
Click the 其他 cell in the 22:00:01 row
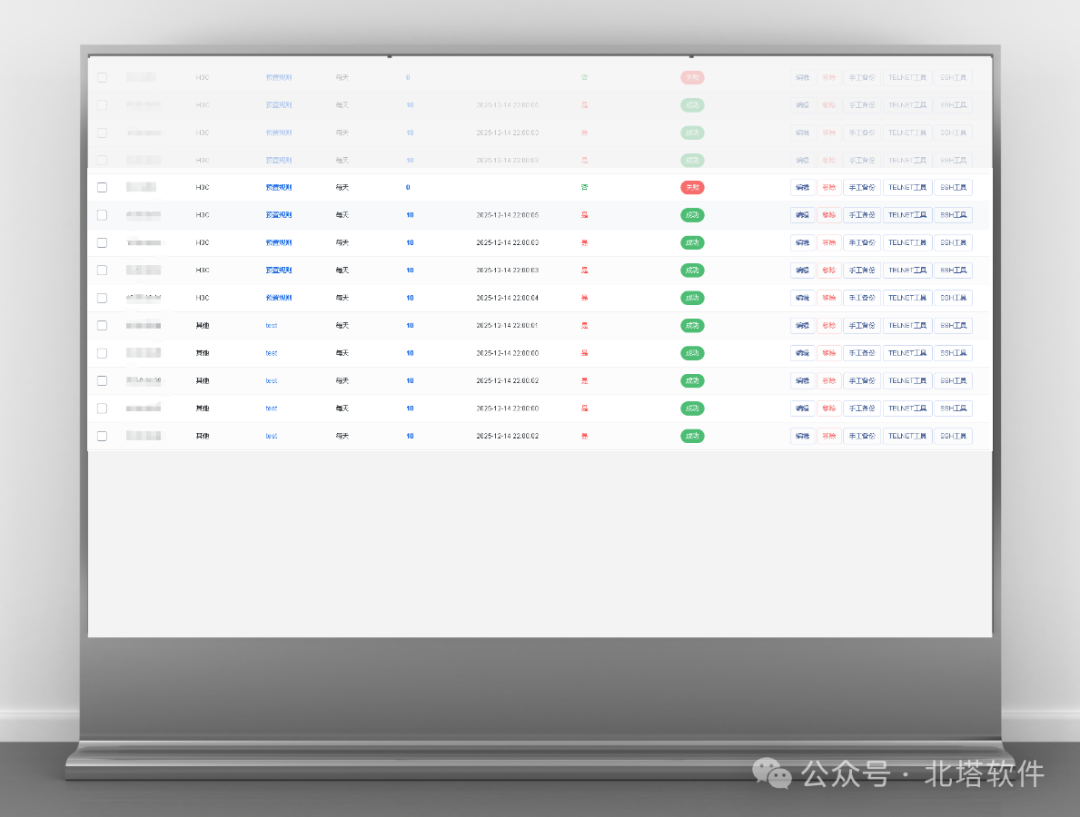[x=202, y=325]
